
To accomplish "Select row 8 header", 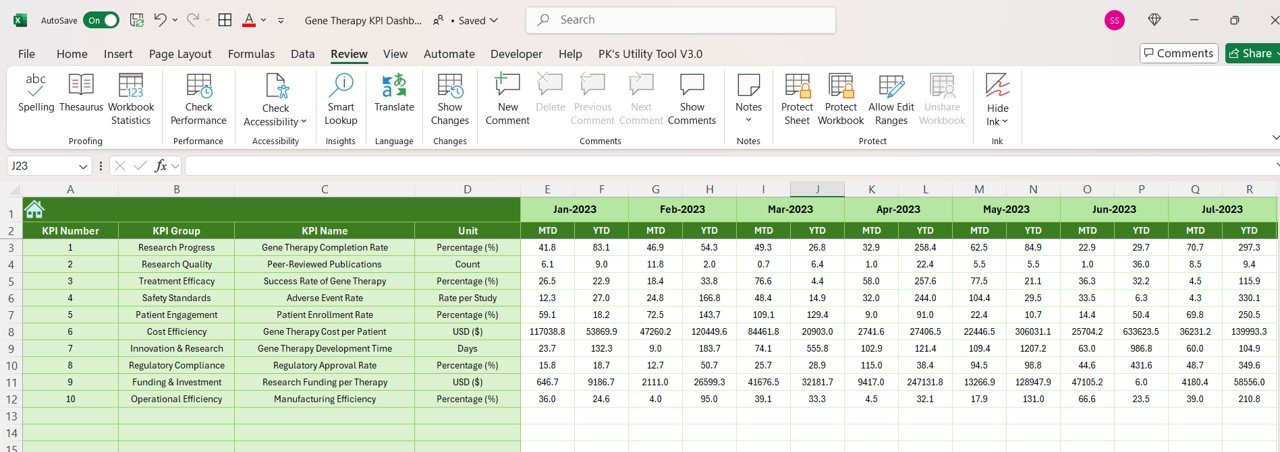I will pos(11,331).
